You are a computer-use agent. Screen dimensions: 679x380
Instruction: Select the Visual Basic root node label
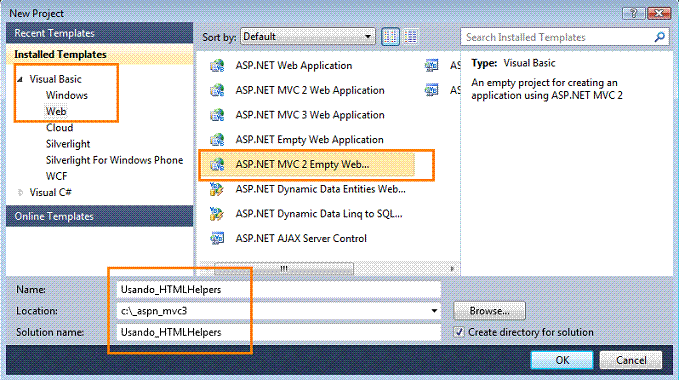pos(55,79)
